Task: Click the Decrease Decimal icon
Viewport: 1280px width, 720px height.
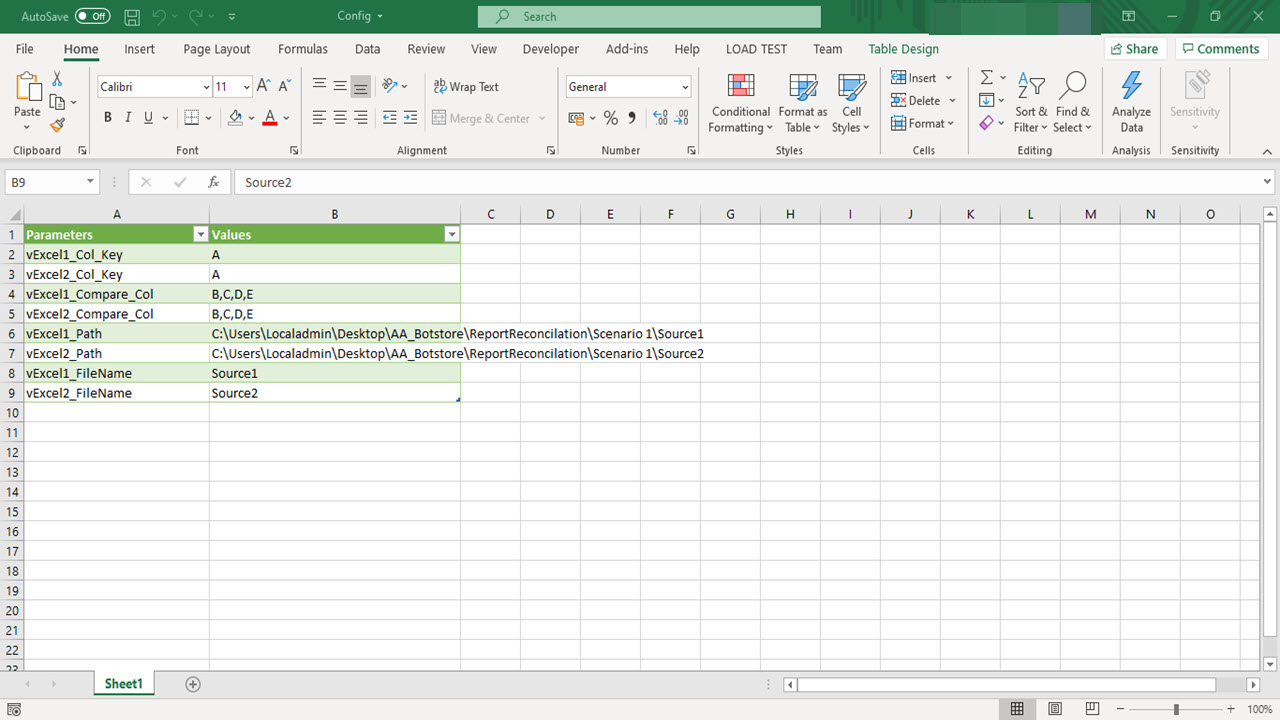Action: coord(683,118)
